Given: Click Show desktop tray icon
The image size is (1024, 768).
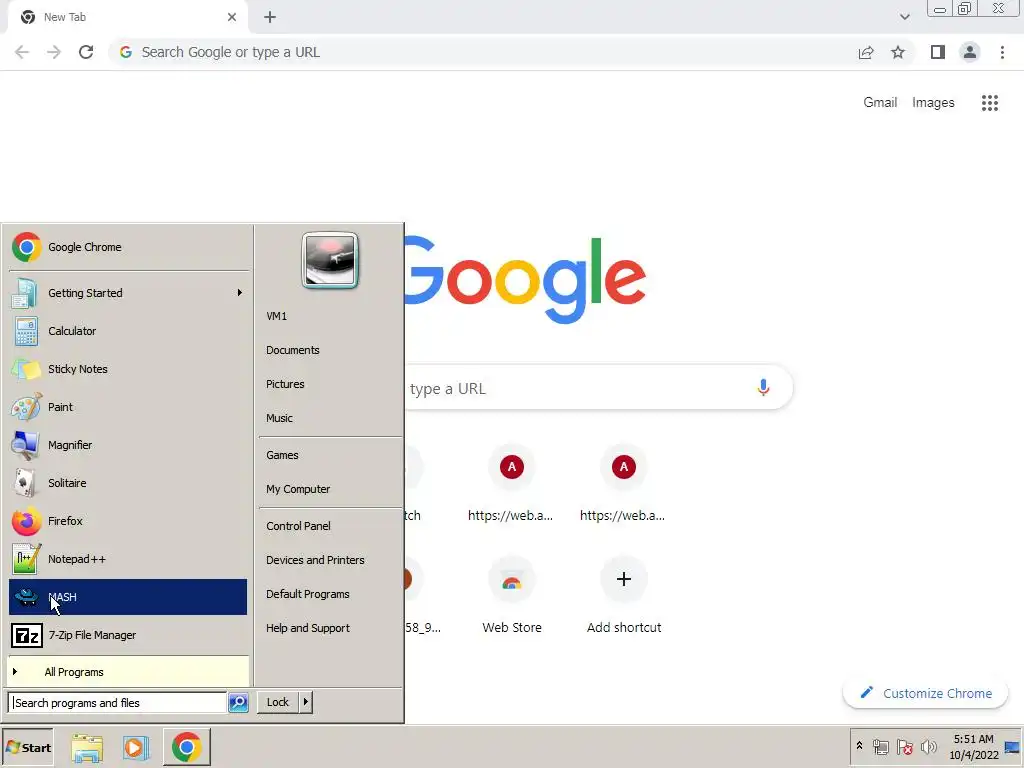Looking at the screenshot, I should [1013, 746].
